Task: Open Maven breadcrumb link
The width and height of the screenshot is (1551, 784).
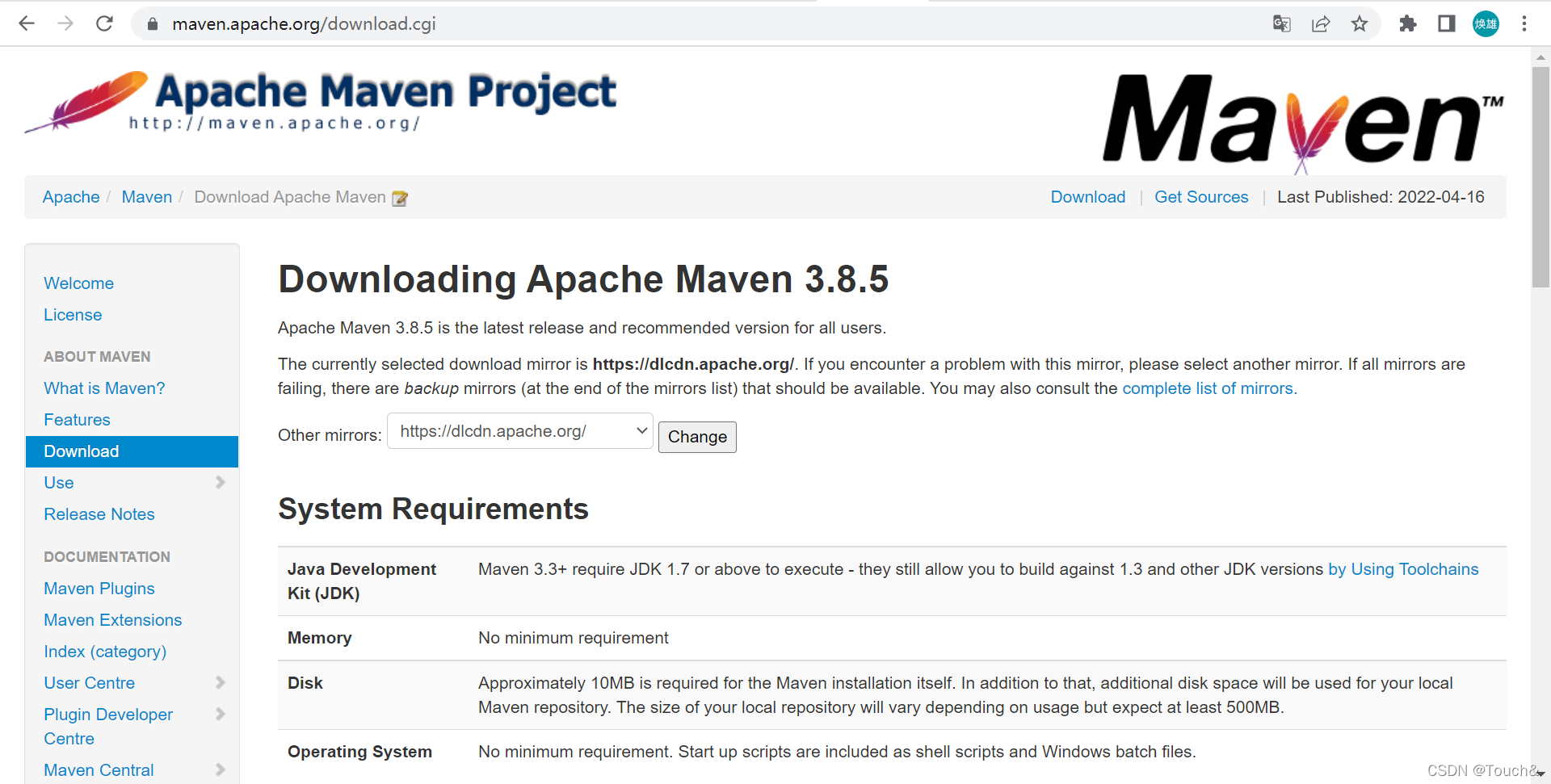Action: [x=147, y=197]
